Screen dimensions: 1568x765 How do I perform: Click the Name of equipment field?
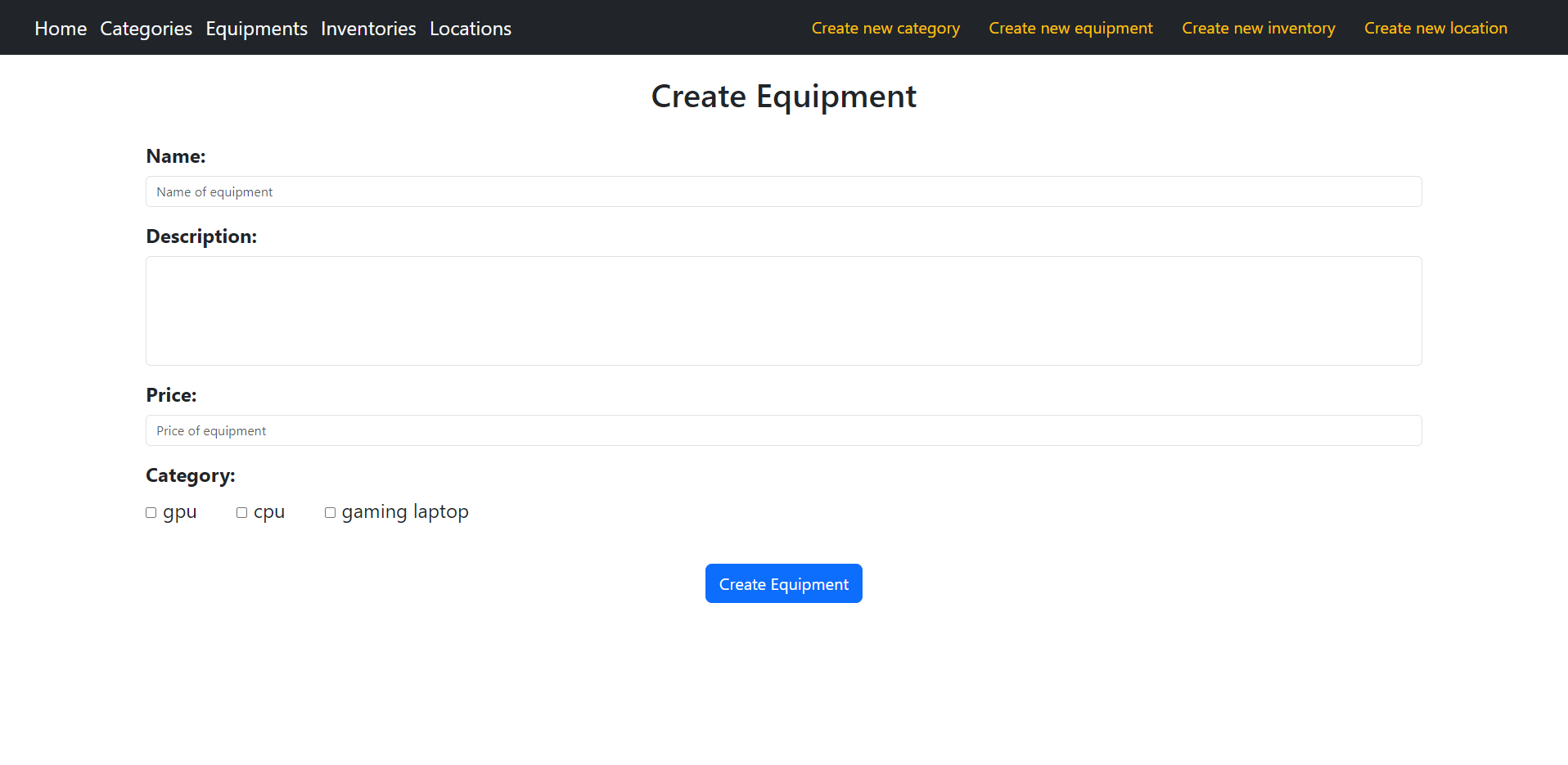pyautogui.click(x=783, y=191)
